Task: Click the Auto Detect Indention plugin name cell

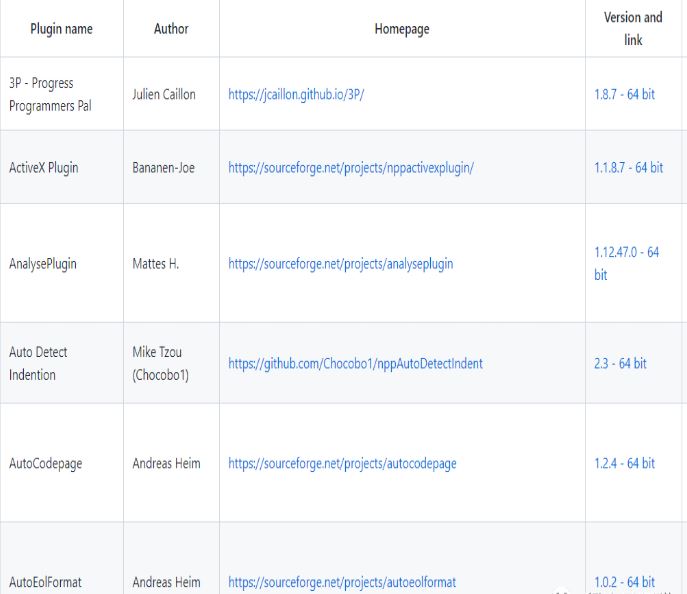Action: (x=38, y=364)
